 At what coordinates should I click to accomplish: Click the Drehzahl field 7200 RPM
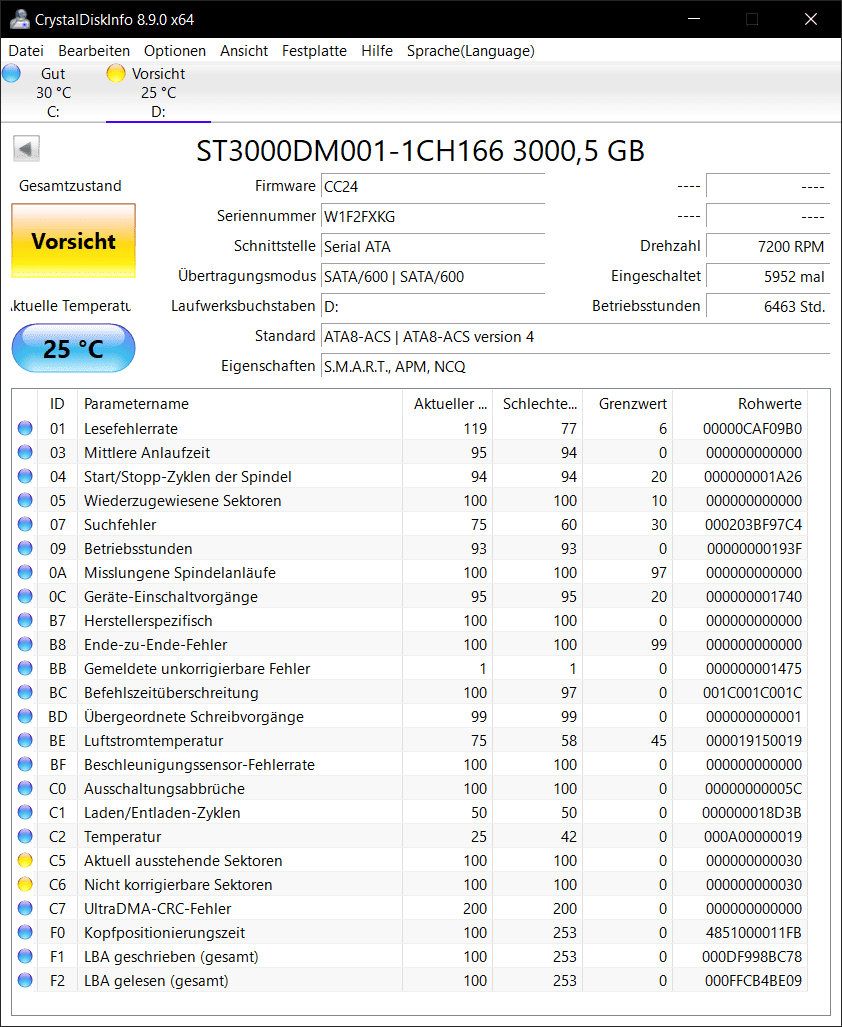point(768,247)
